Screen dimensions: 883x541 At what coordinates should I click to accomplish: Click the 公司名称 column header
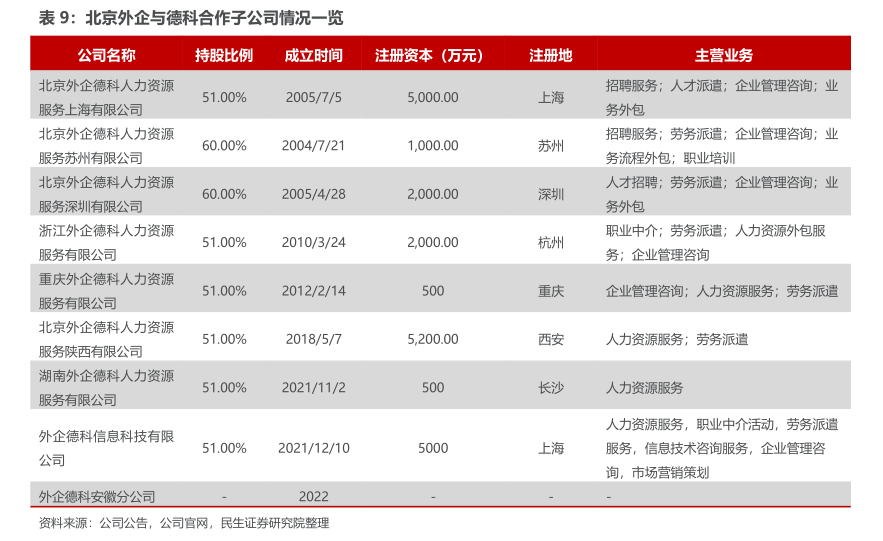pyautogui.click(x=106, y=55)
